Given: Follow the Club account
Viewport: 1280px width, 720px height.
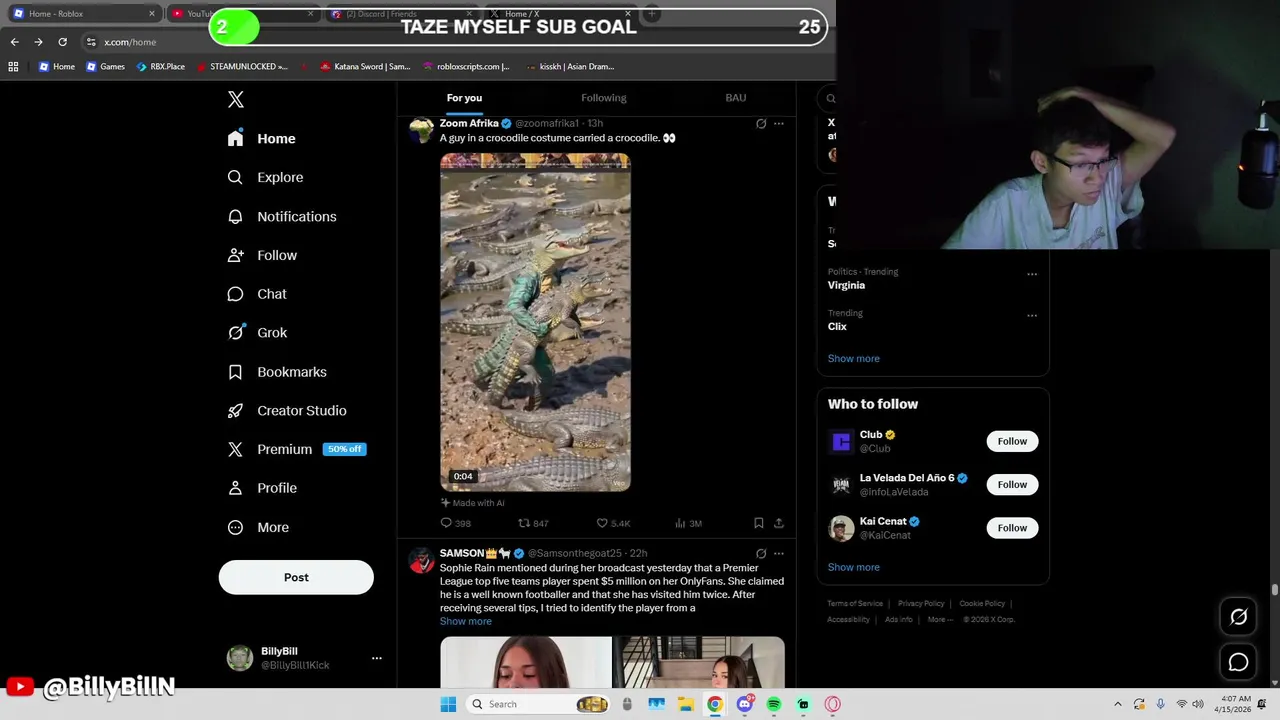Looking at the screenshot, I should pyautogui.click(x=1012, y=441).
